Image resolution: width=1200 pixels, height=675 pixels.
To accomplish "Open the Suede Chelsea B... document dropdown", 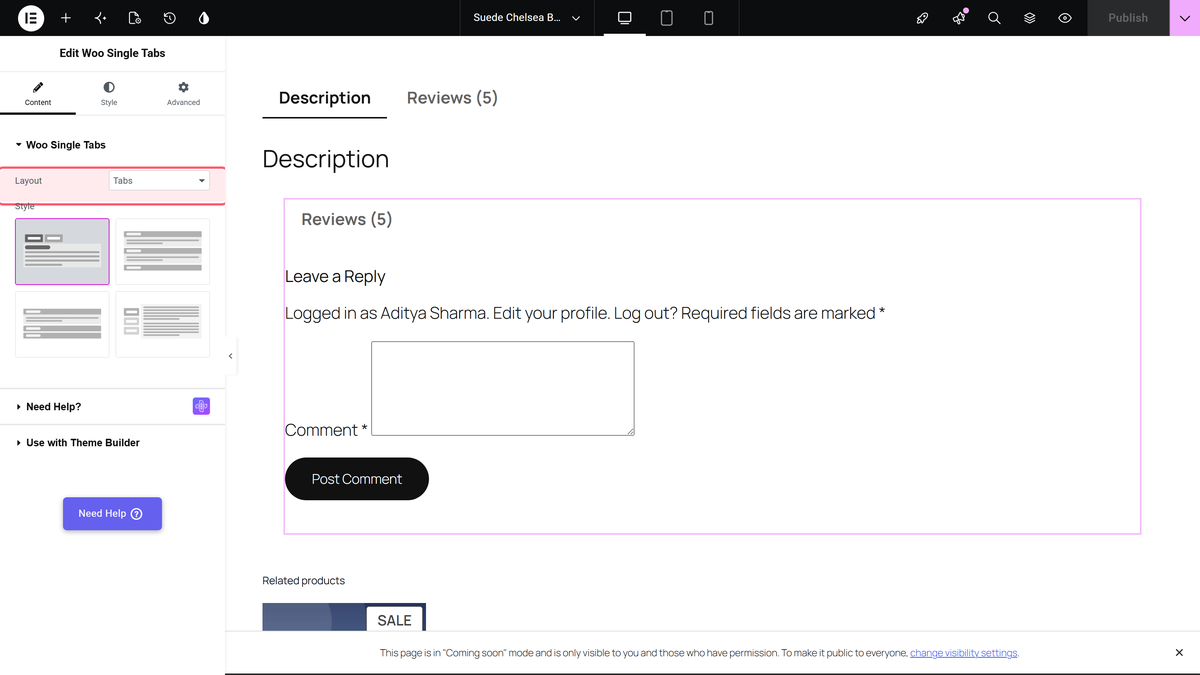I will 527,18.
